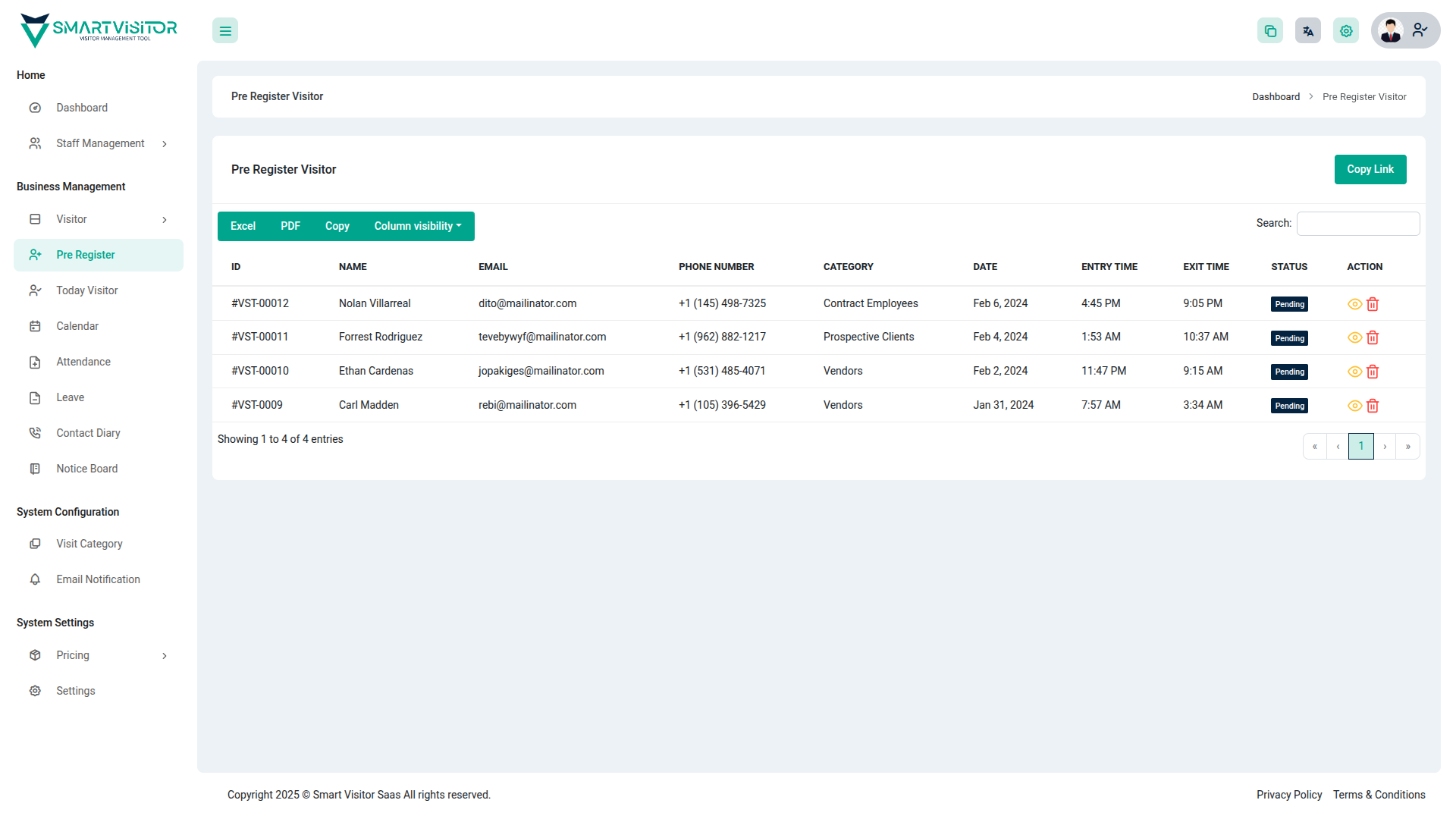Delete Carl Madden's record via trash icon
The image size is (1456, 819).
pos(1373,406)
